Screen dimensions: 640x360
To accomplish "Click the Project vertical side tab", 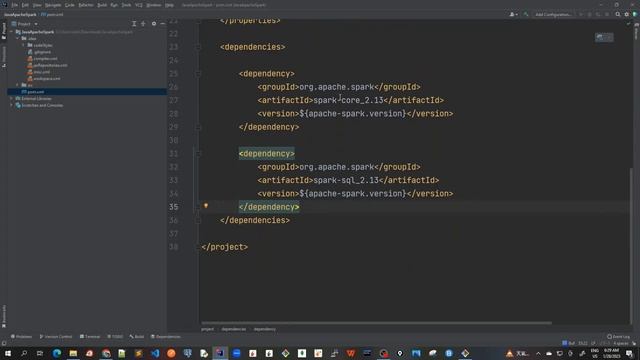I will click(4, 31).
